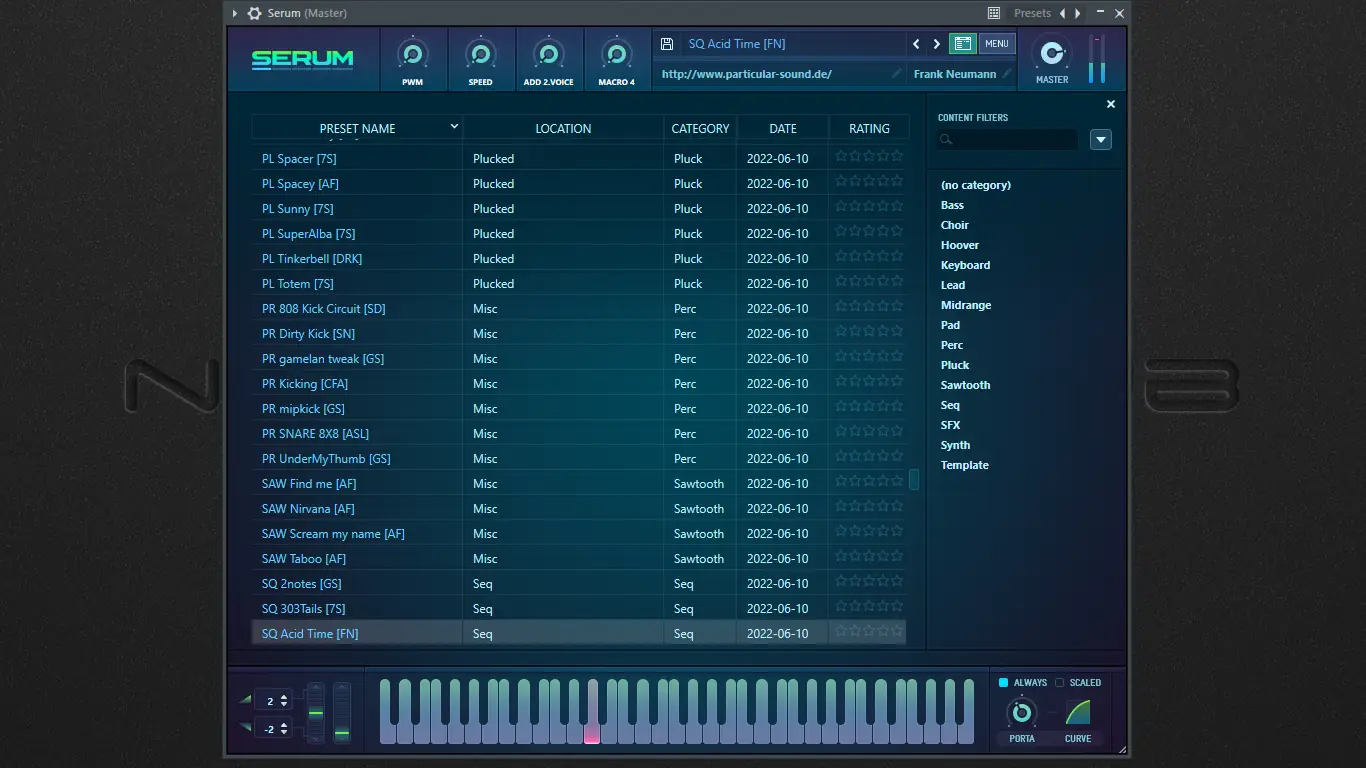1366x768 pixels.
Task: Click the preset list scrollbar handle
Action: point(914,480)
